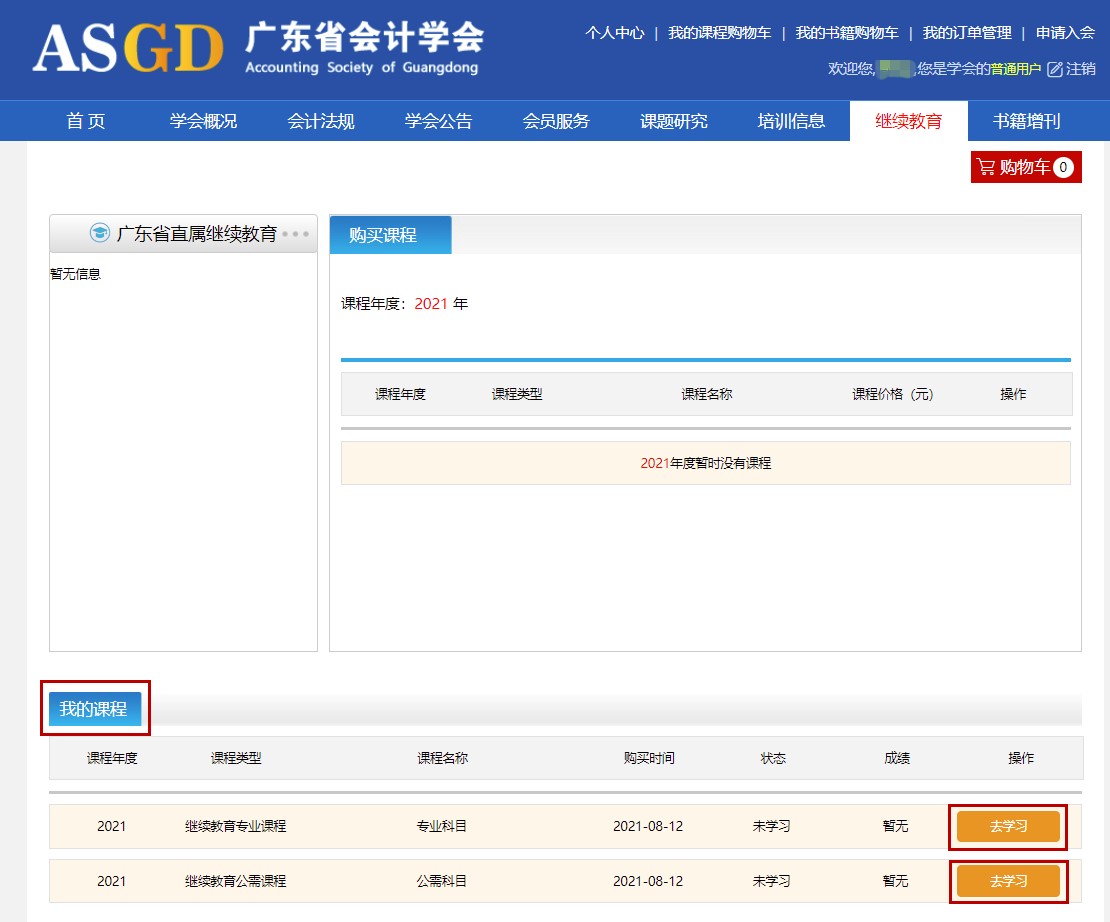Click 购买时间 column header
1110x922 pixels.
click(x=649, y=758)
